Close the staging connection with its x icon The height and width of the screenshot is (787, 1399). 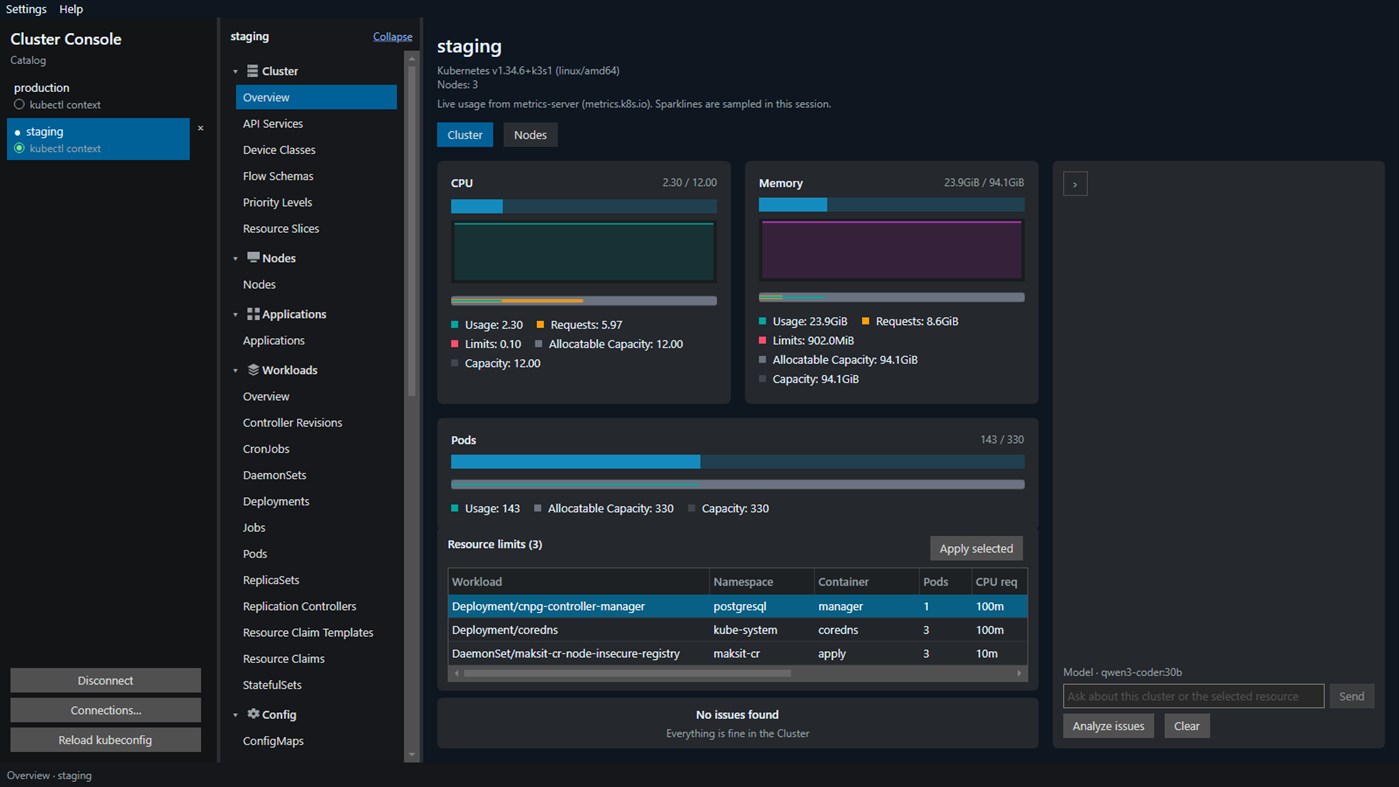click(200, 128)
